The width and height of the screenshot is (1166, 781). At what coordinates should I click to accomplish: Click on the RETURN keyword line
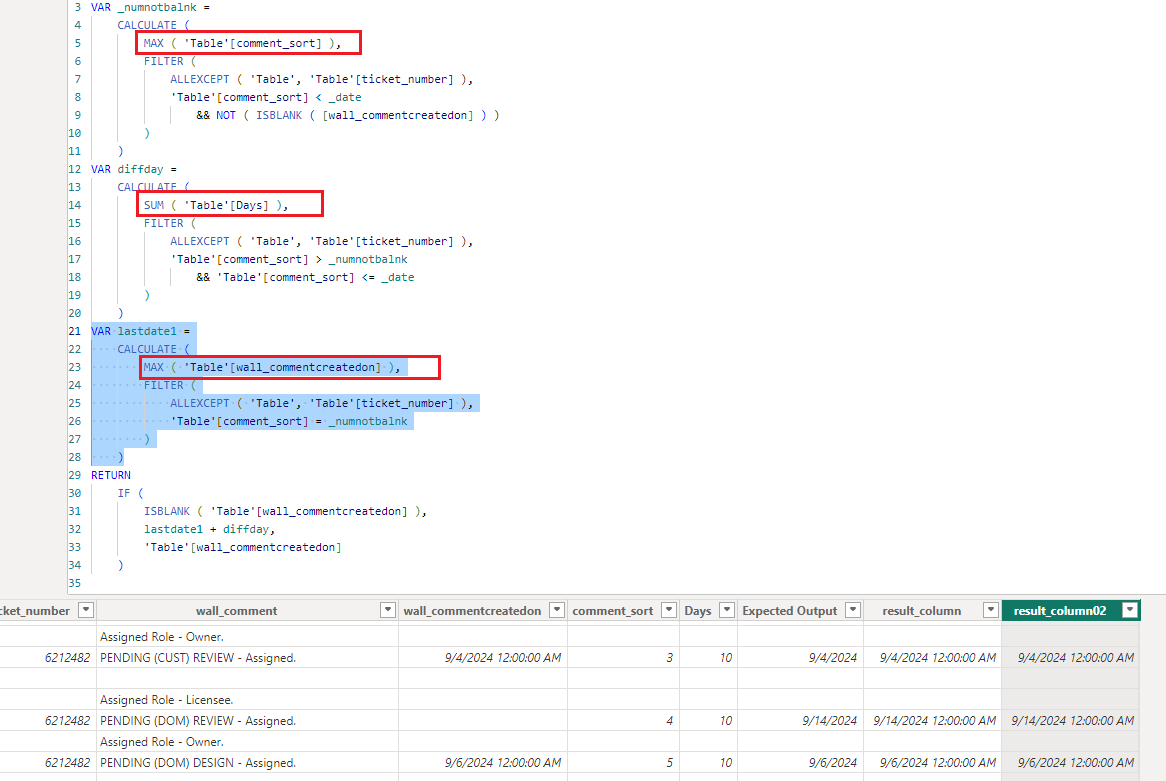pyautogui.click(x=111, y=475)
